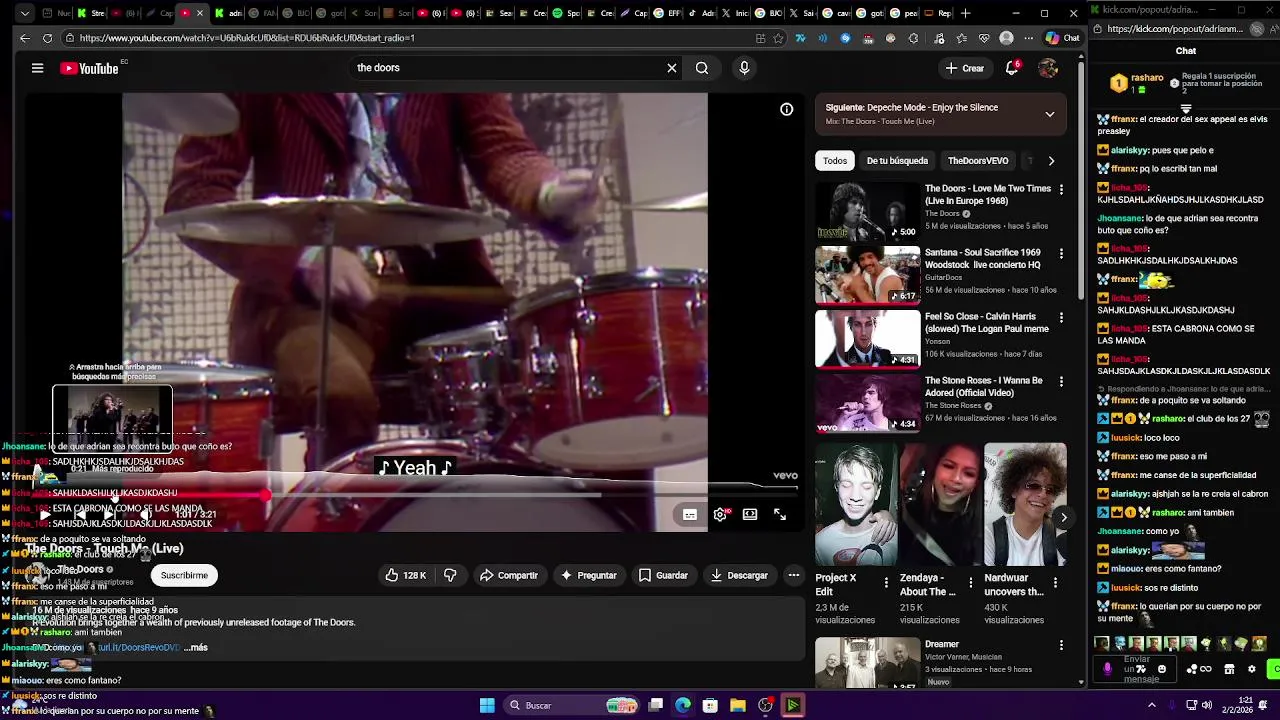Click the Compartir share button

(x=509, y=575)
